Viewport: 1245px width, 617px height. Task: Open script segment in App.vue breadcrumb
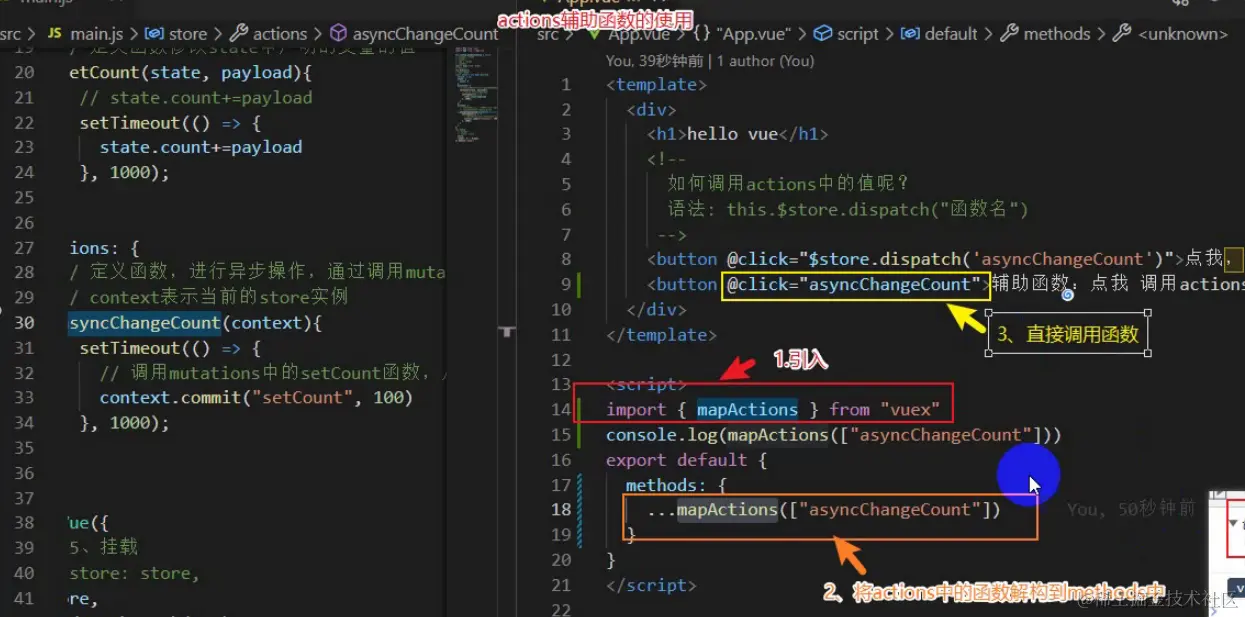pyautogui.click(x=858, y=34)
